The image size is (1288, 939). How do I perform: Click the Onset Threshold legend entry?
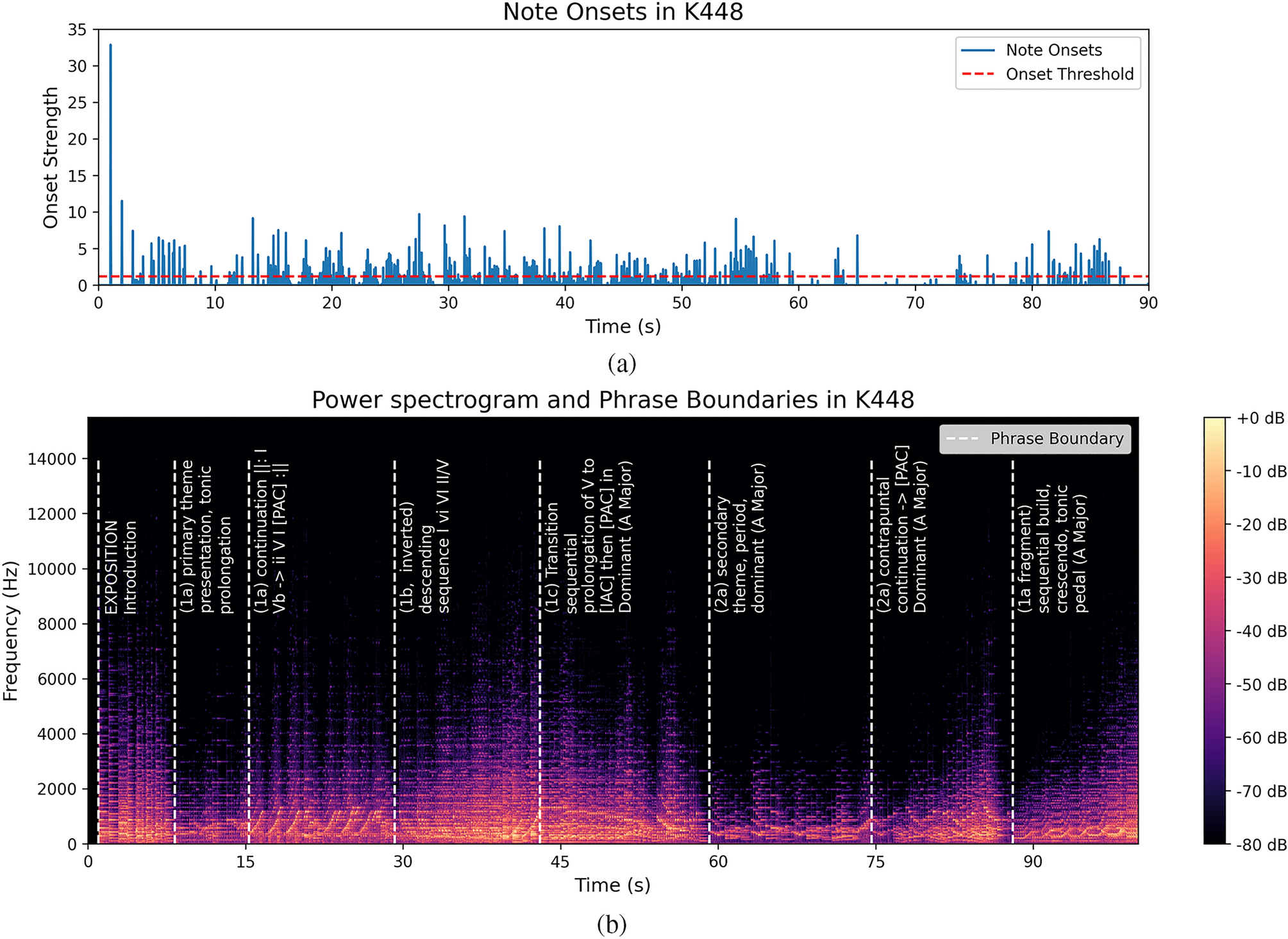tap(1069, 74)
